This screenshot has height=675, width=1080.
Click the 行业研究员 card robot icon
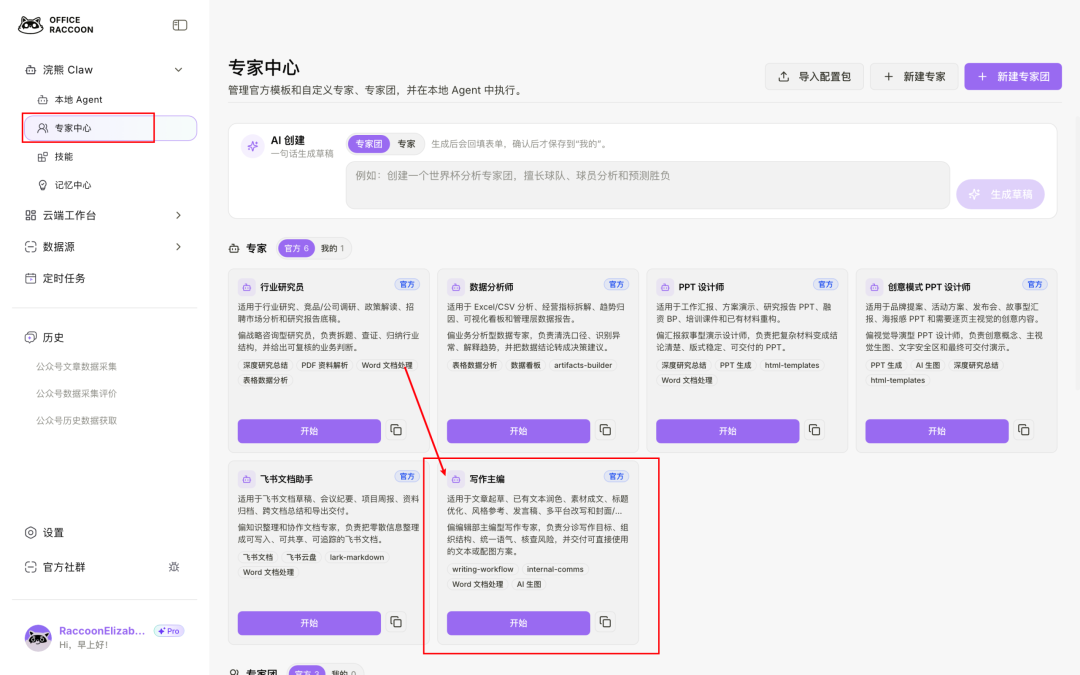coord(247,287)
